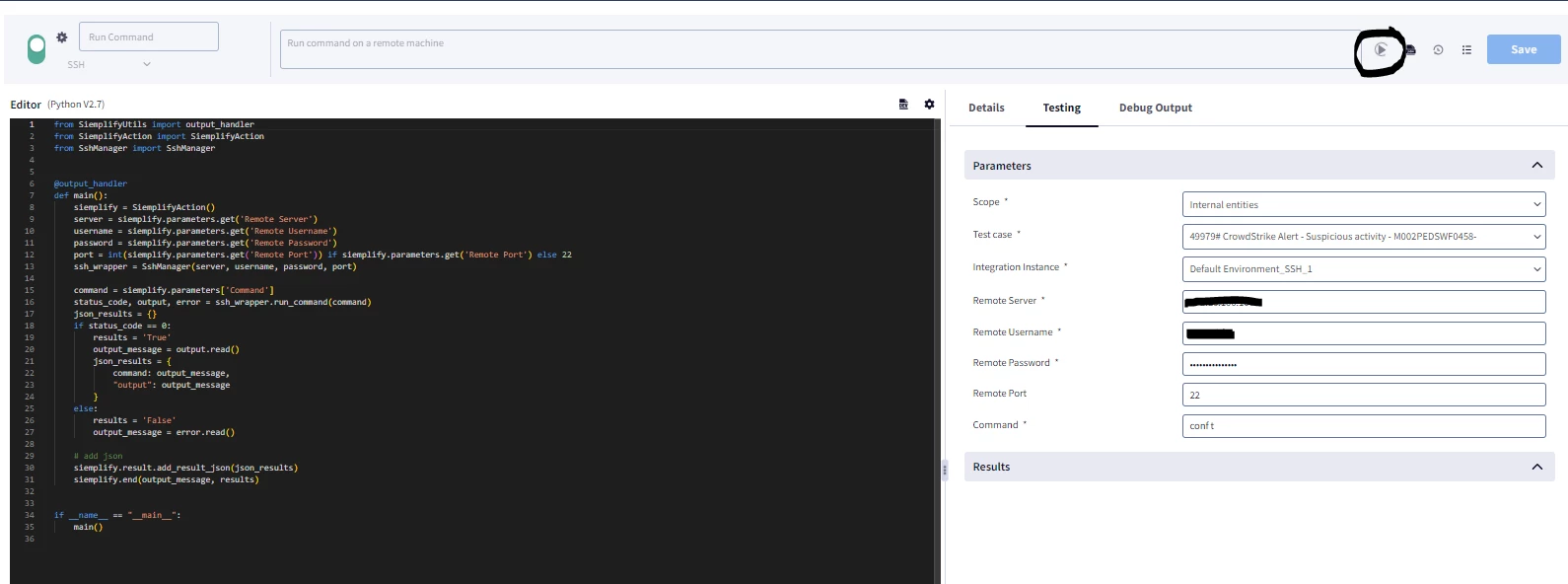Click the Run Command name field
1568x584 pixels.
pyautogui.click(x=149, y=36)
